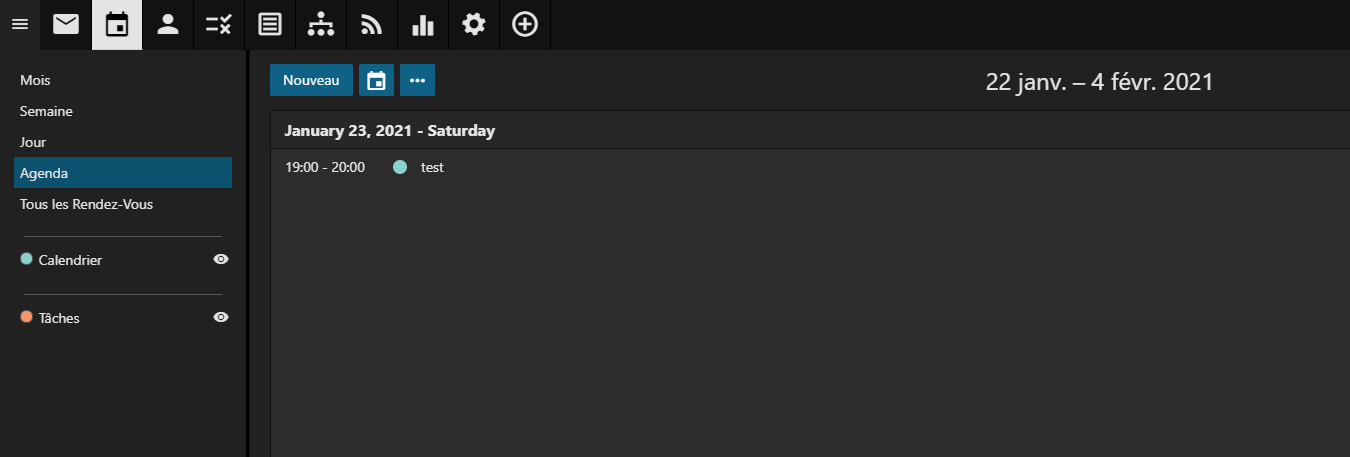Open the Notes document icon
This screenshot has width=1350, height=457.
point(270,25)
